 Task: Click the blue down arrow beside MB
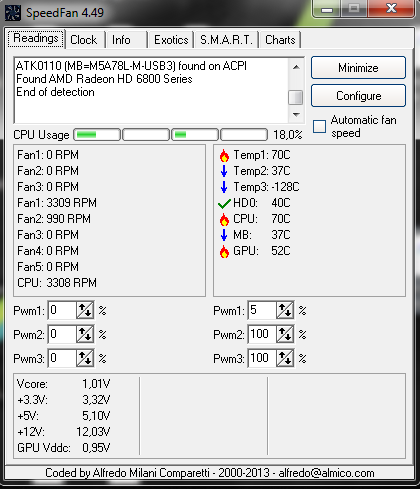tap(224, 235)
